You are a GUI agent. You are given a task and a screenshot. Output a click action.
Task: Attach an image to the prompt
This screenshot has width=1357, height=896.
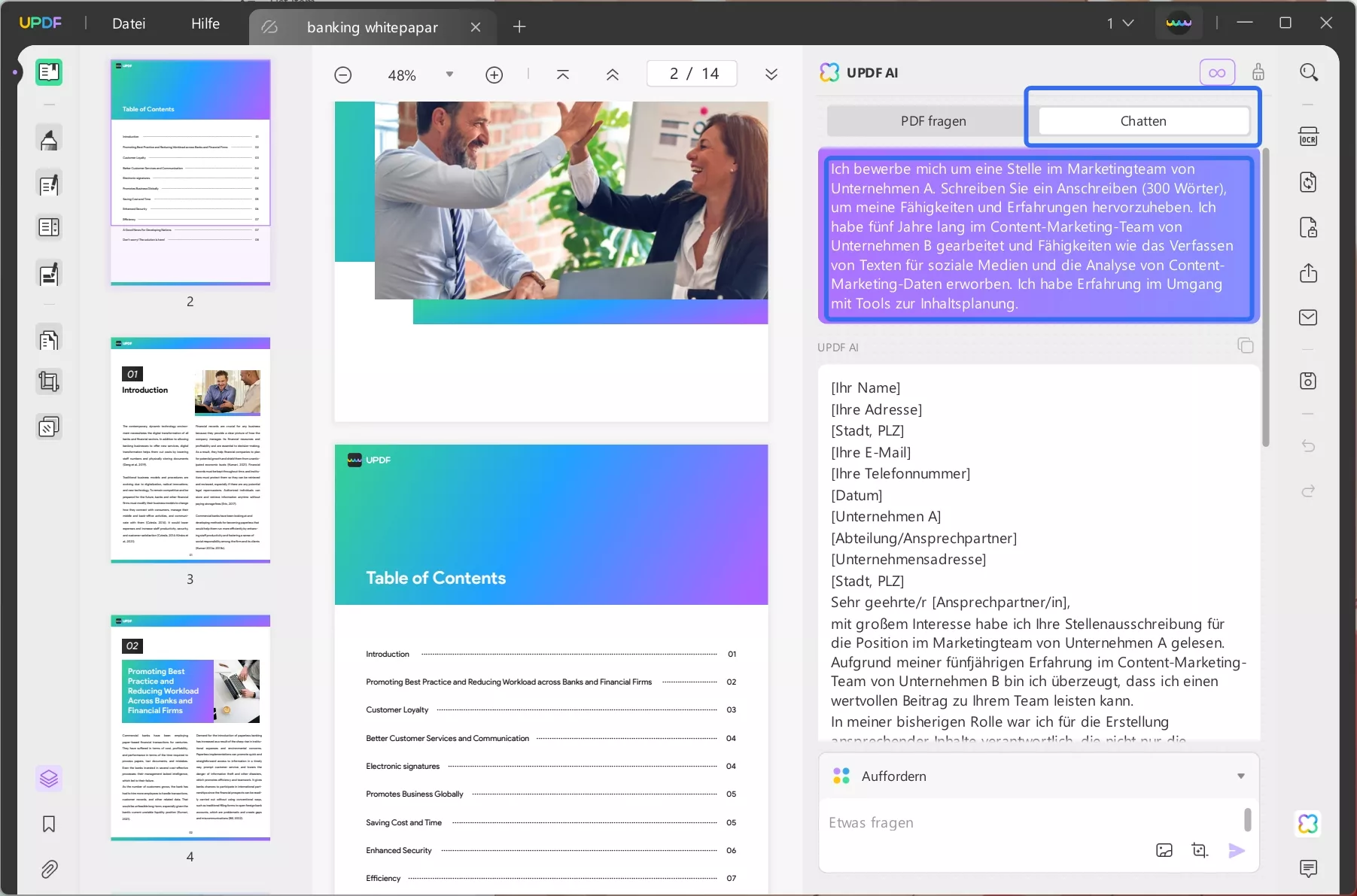pyautogui.click(x=1164, y=850)
